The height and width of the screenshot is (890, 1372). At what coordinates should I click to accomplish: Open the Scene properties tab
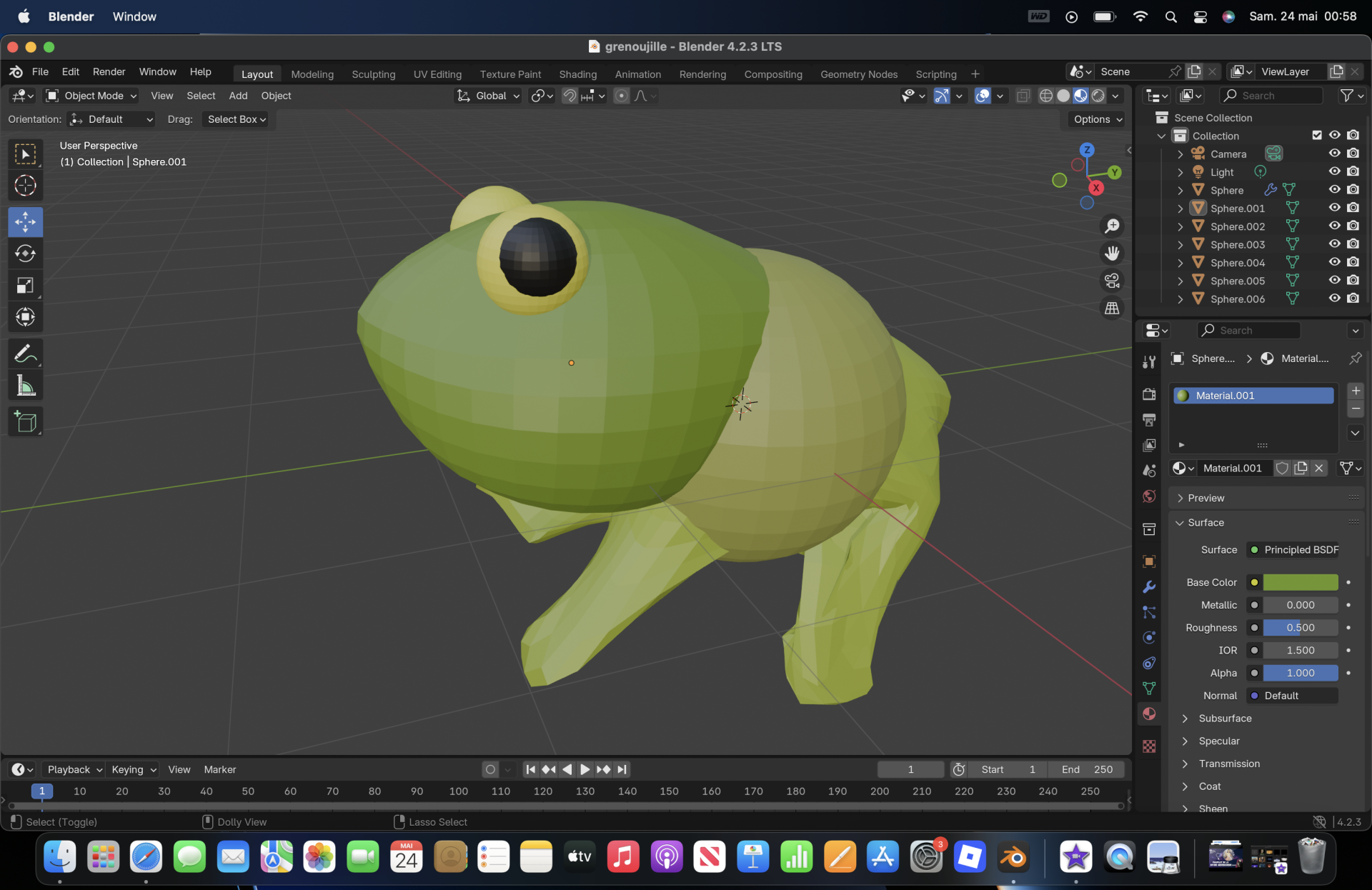coord(1149,471)
